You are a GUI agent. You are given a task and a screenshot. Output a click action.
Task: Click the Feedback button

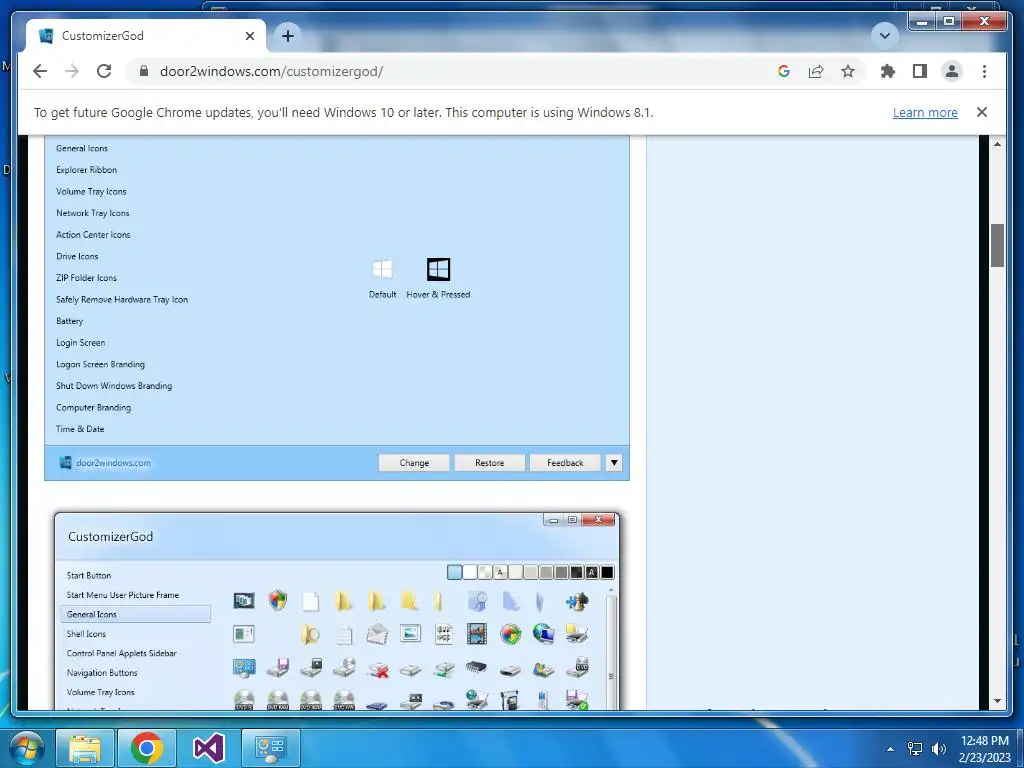point(565,462)
